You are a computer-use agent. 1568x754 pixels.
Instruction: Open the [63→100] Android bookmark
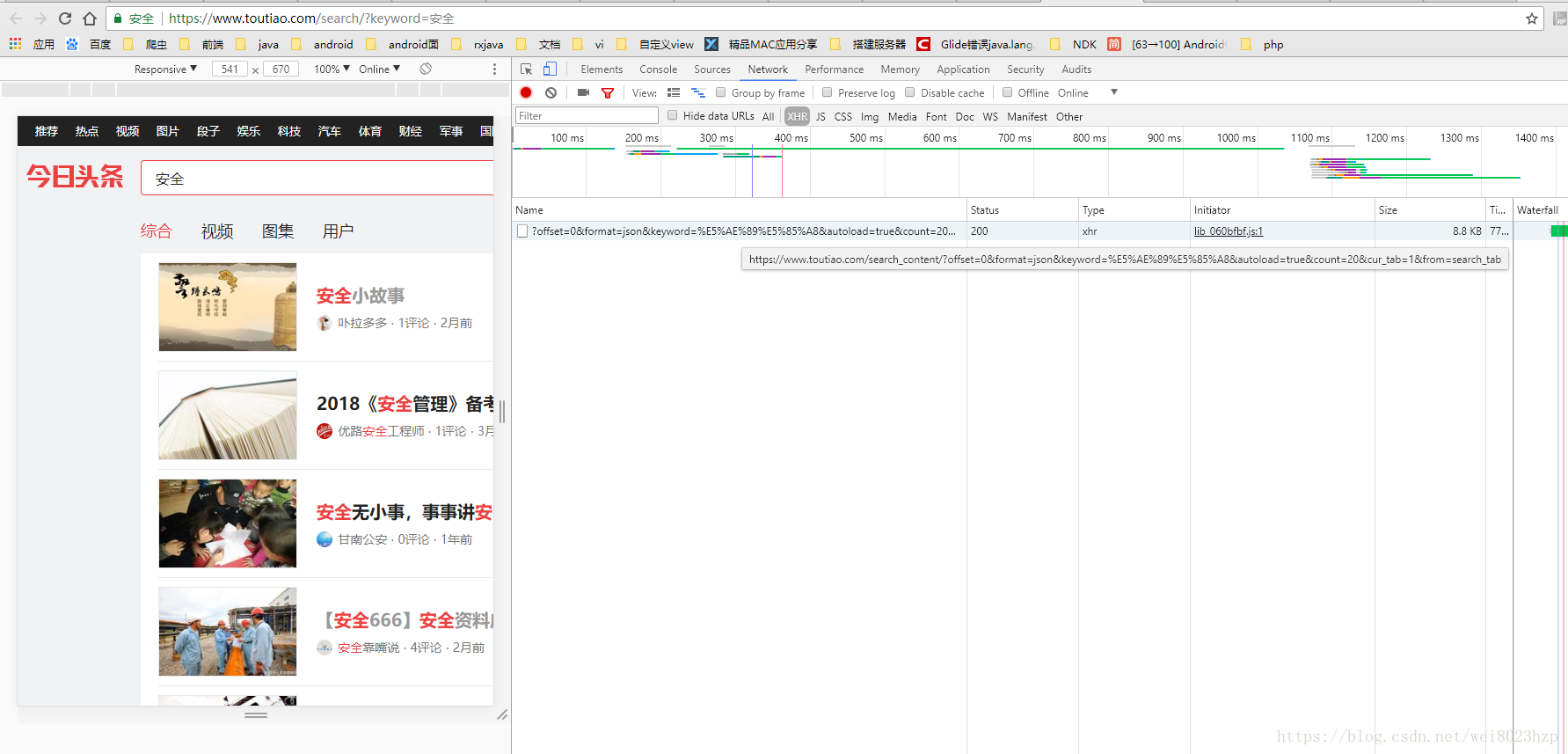[1167, 44]
